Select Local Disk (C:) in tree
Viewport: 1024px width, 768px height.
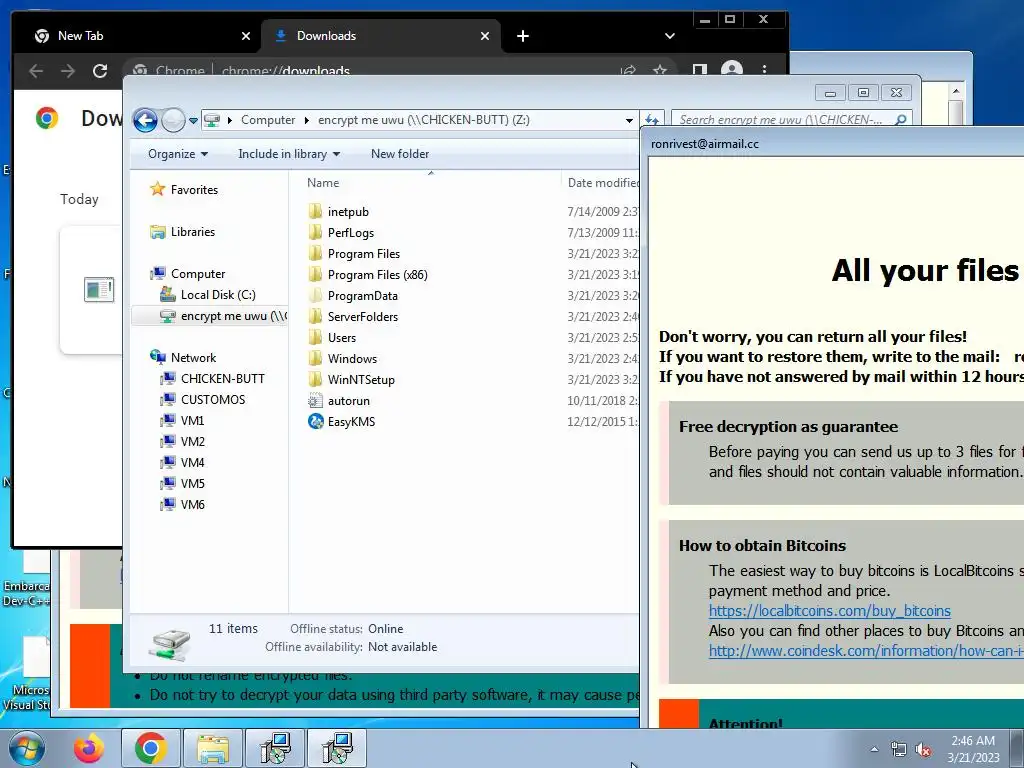click(208, 295)
